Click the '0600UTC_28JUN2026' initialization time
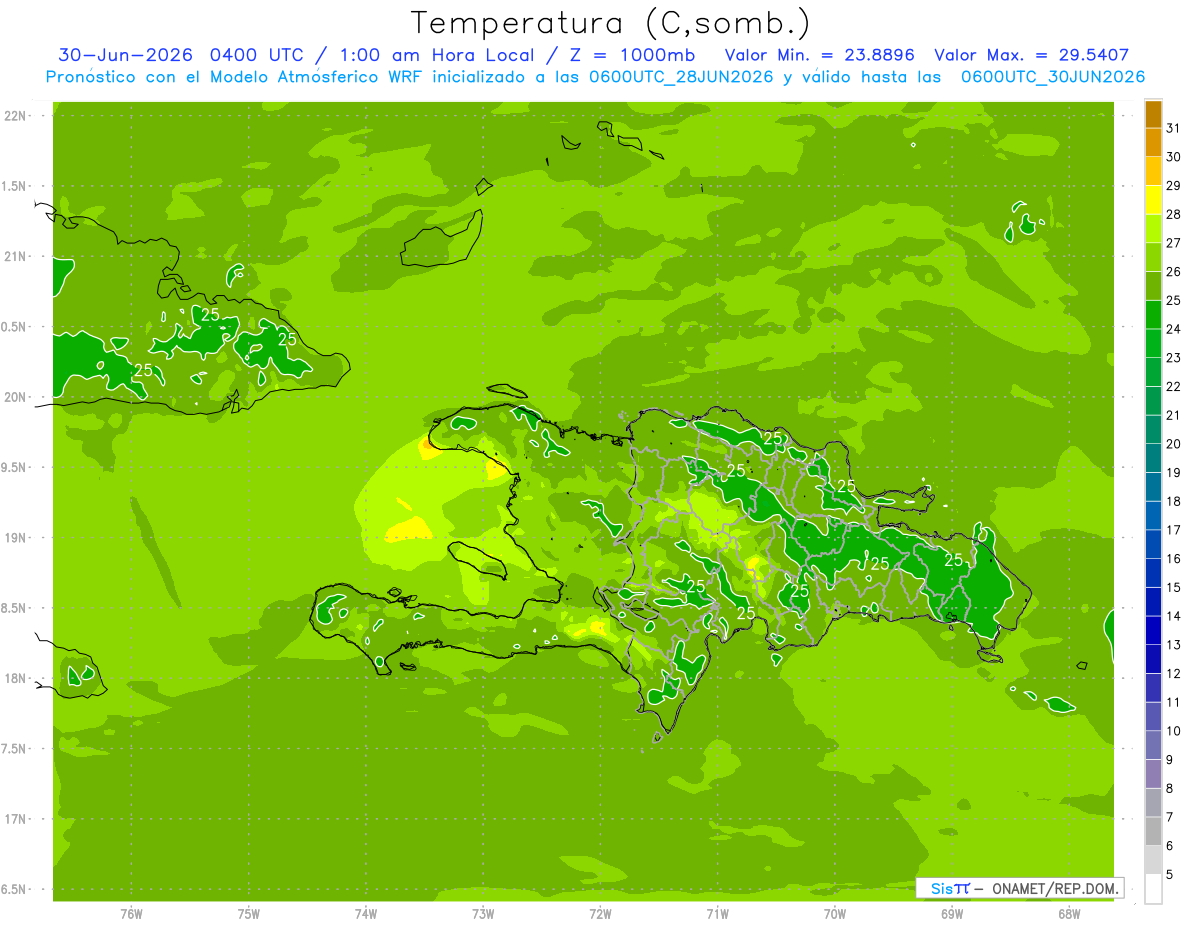Viewport: 1200px width, 927px height. pyautogui.click(x=681, y=77)
